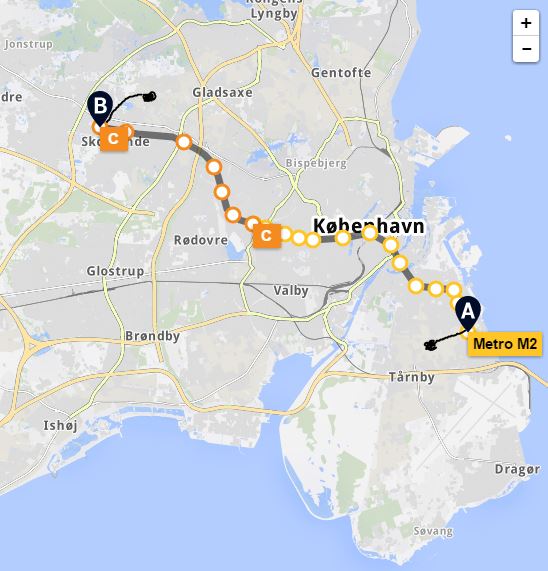Click the Ishøj map label
Image resolution: width=548 pixels, height=571 pixels.
click(60, 425)
